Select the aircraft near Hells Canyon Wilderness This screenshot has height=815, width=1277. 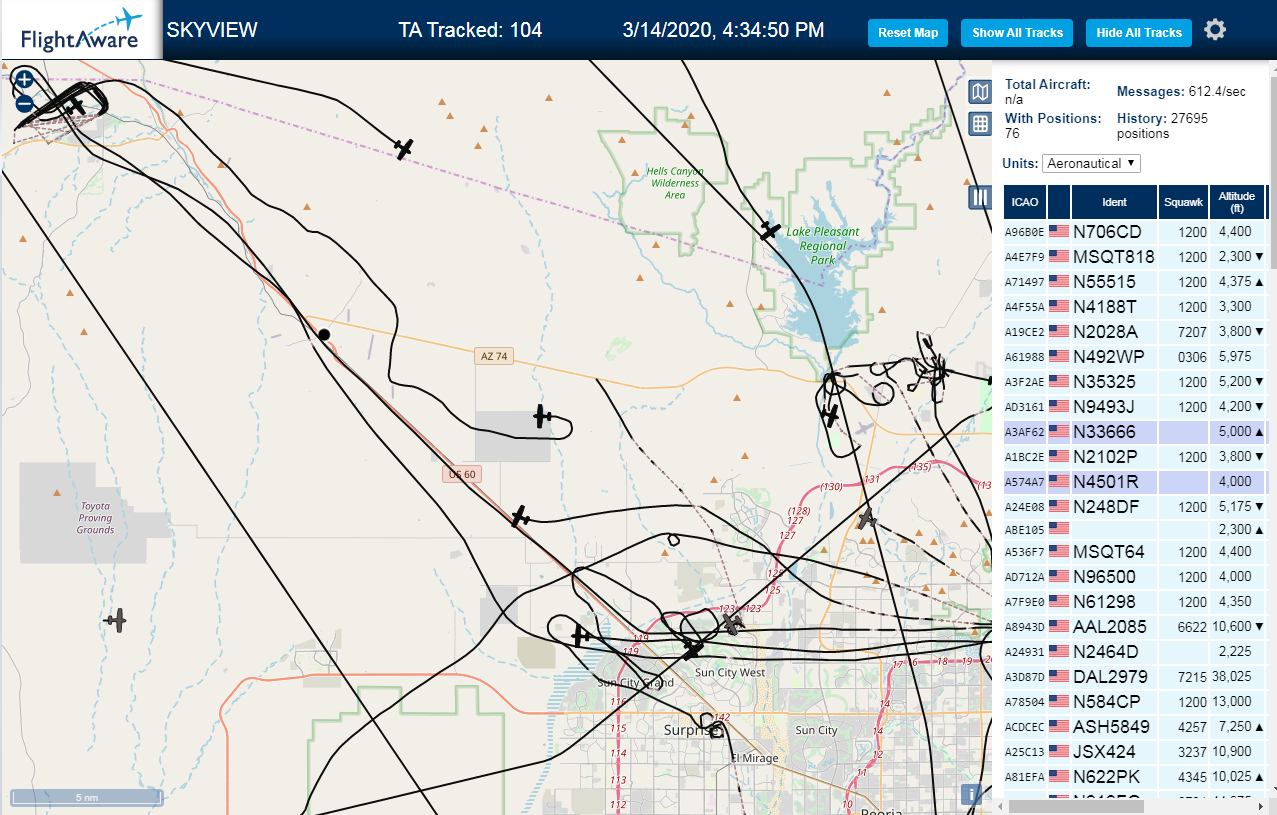pyautogui.click(x=403, y=149)
